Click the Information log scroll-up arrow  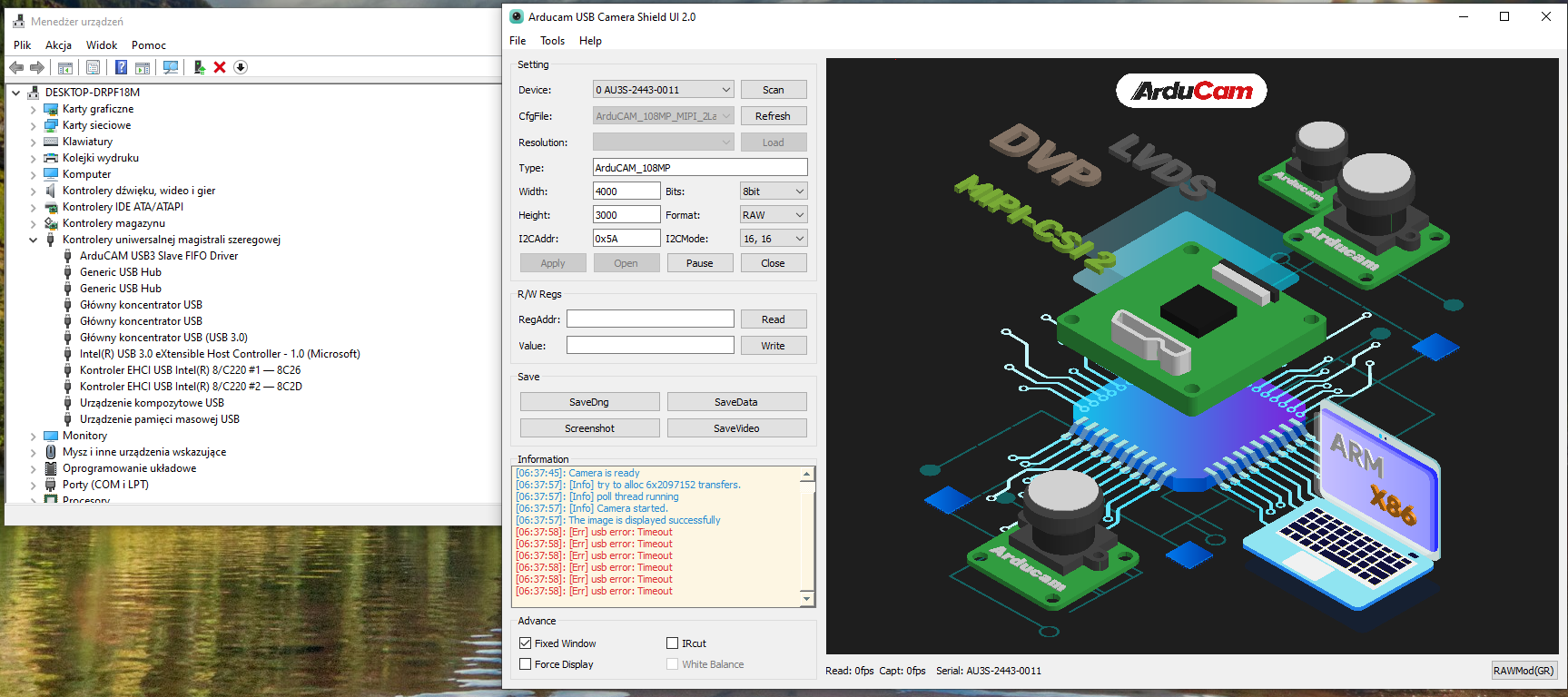(806, 475)
